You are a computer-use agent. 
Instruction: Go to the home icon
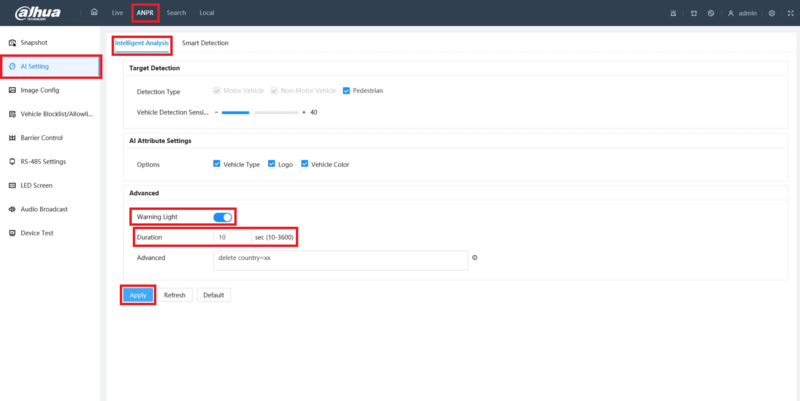(94, 12)
